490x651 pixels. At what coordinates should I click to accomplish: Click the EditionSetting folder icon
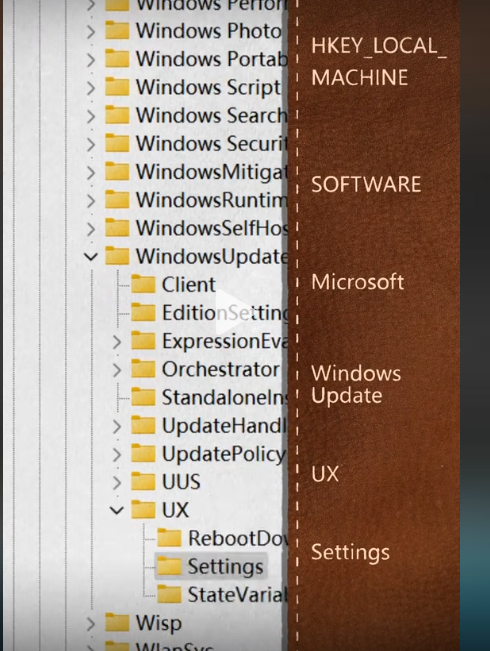pyautogui.click(x=143, y=313)
